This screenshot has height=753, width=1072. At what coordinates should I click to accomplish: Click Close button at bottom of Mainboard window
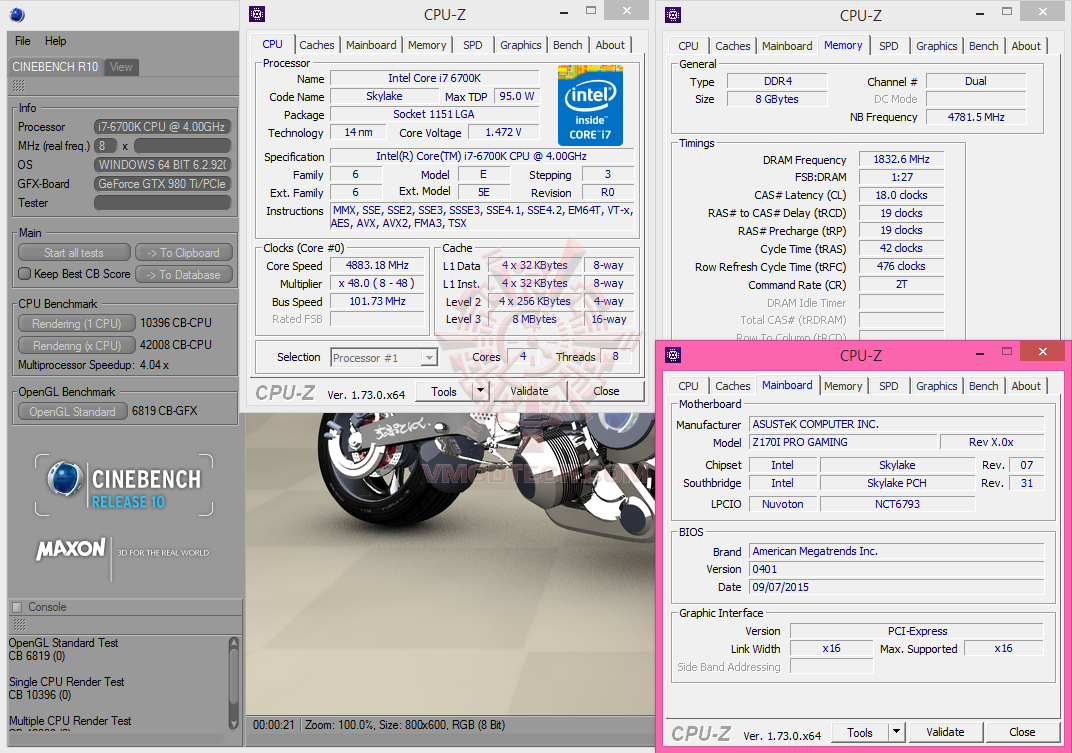pos(1022,732)
